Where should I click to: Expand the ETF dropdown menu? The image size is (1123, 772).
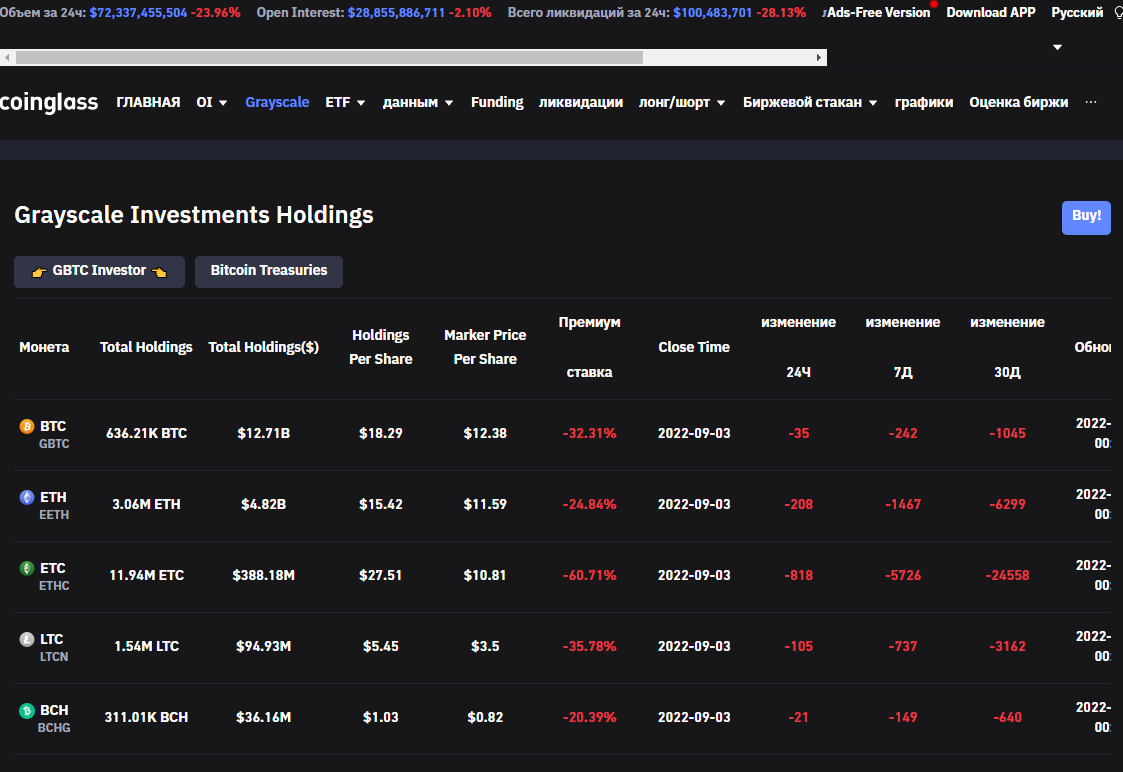coord(344,102)
